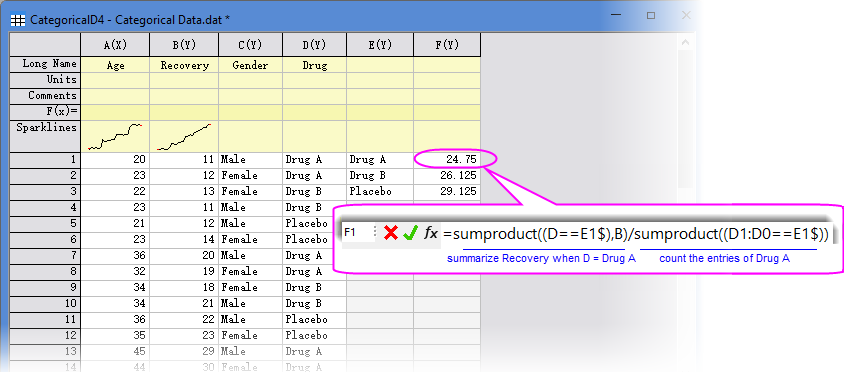Select cell E3 containing Placebo
The image size is (844, 372).
click(380, 192)
